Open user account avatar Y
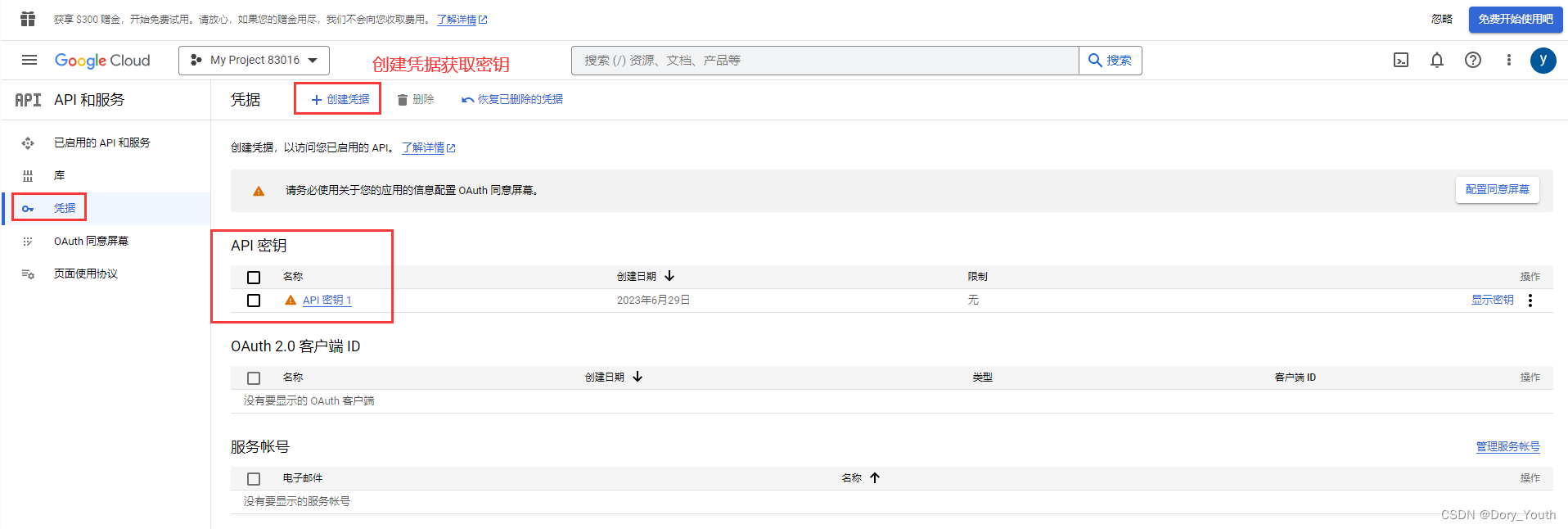1568x529 pixels. 1543,60
